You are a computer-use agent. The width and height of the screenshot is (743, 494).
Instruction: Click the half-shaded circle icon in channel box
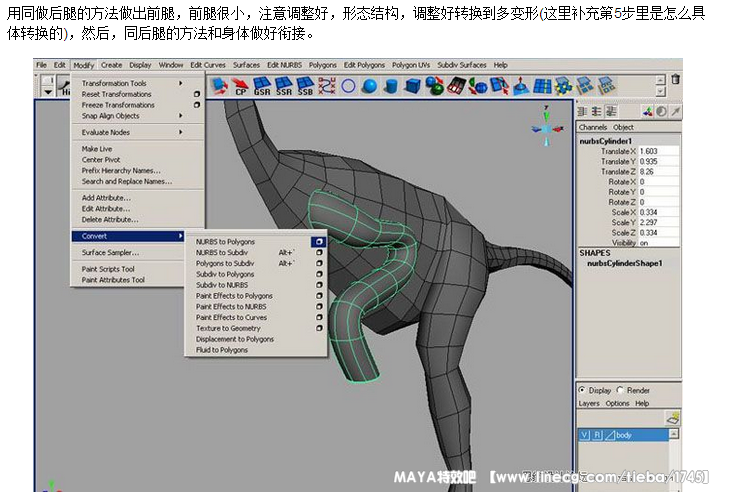coord(661,111)
